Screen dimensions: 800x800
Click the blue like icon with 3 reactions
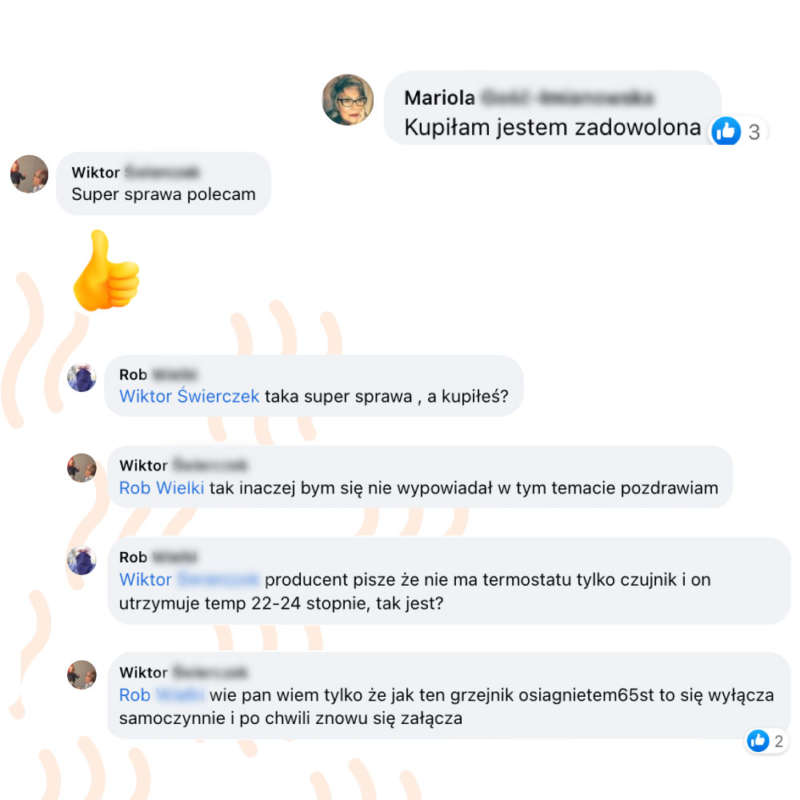(x=726, y=131)
